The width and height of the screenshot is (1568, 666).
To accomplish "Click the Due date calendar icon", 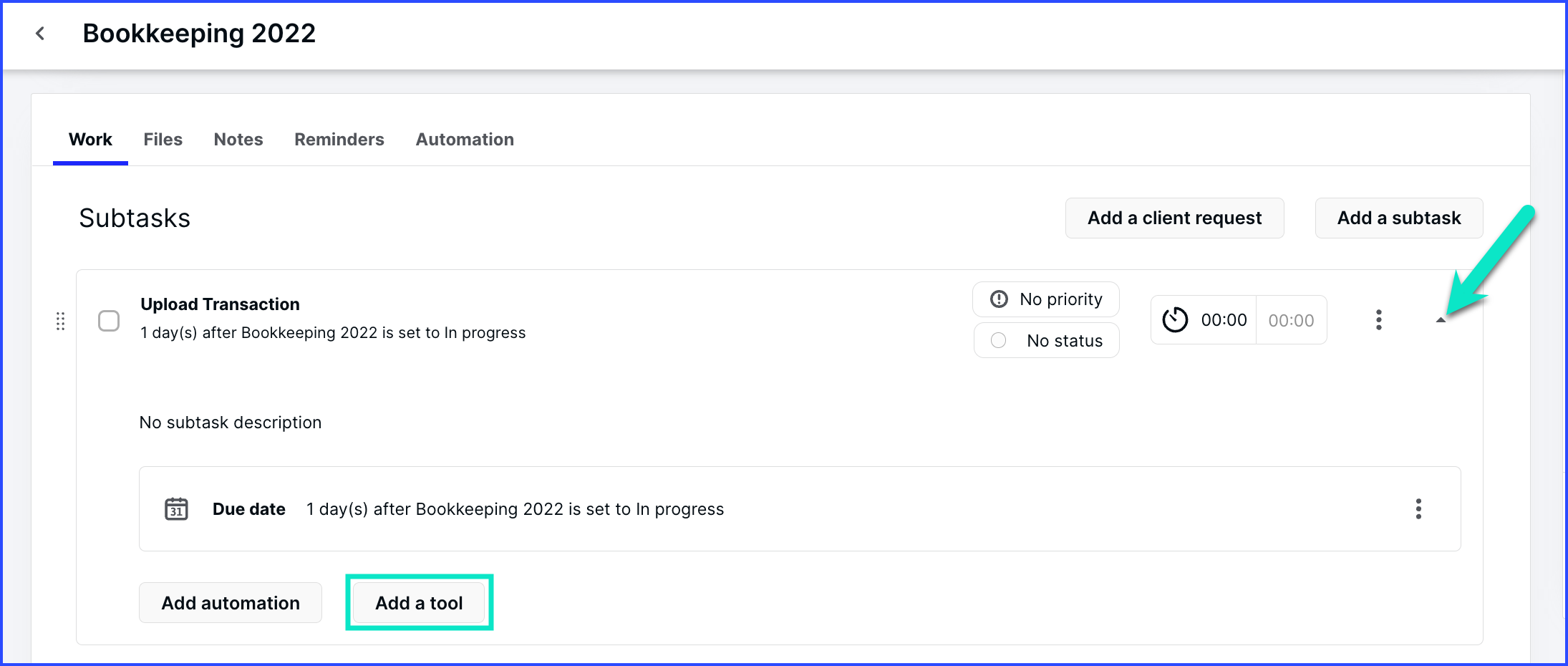I will tap(176, 509).
